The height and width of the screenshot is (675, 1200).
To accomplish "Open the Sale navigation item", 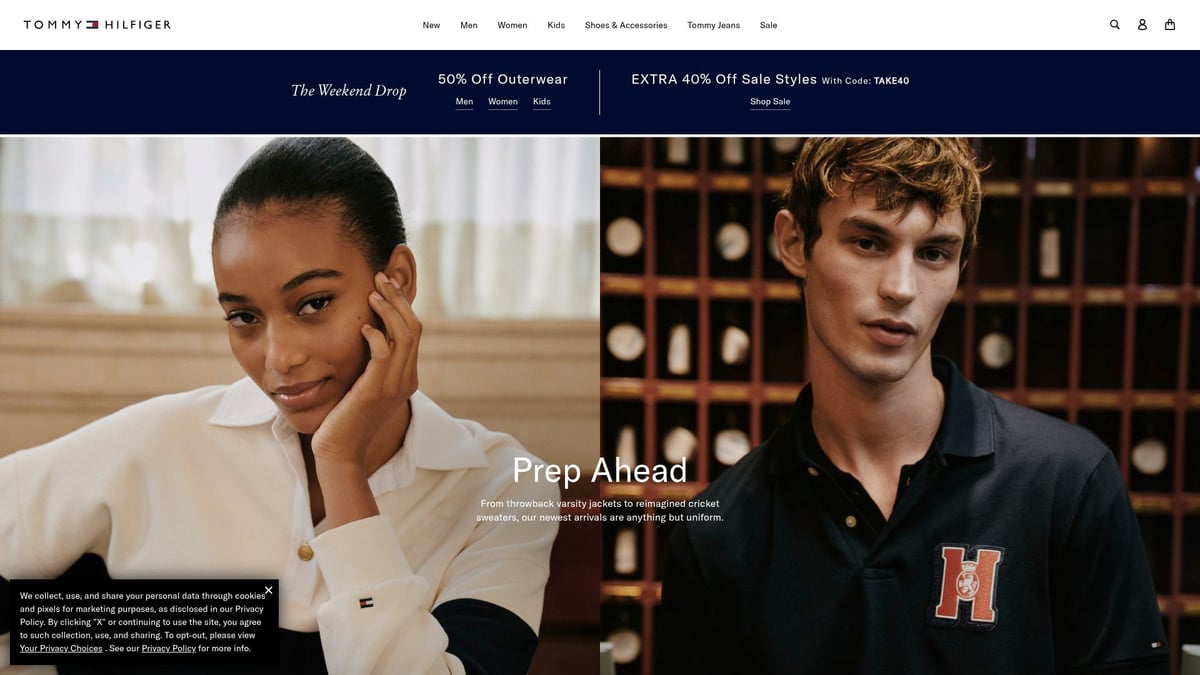I will point(768,25).
